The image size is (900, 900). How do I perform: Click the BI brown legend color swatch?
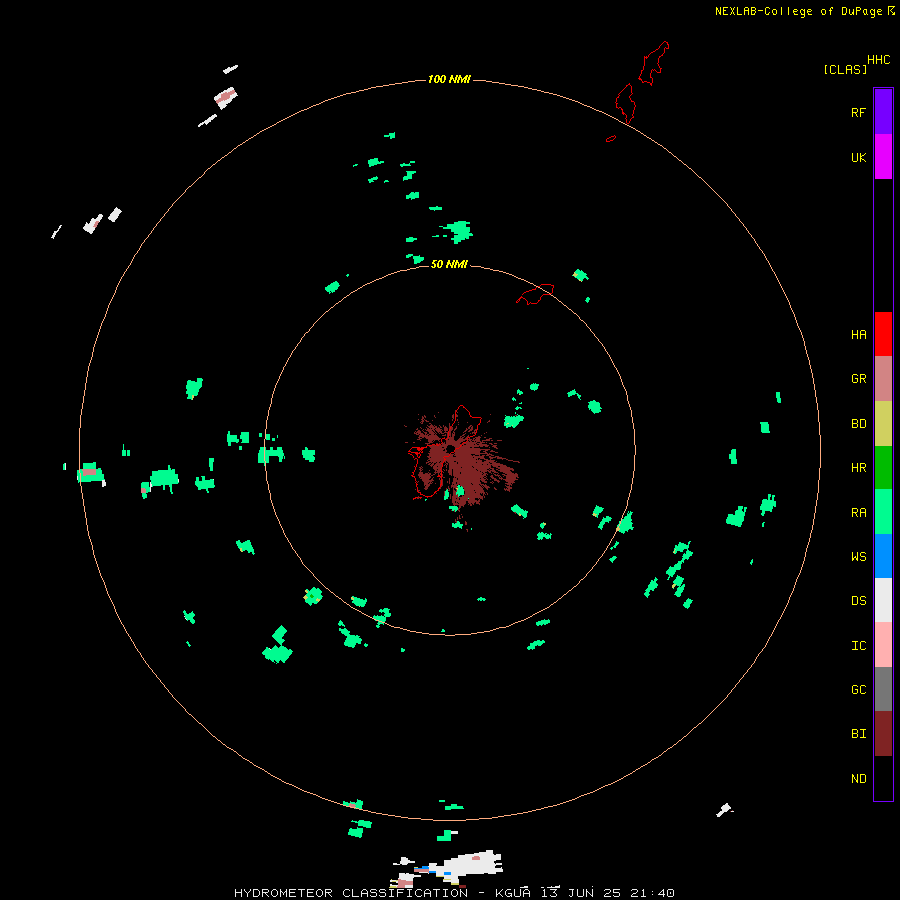[883, 734]
